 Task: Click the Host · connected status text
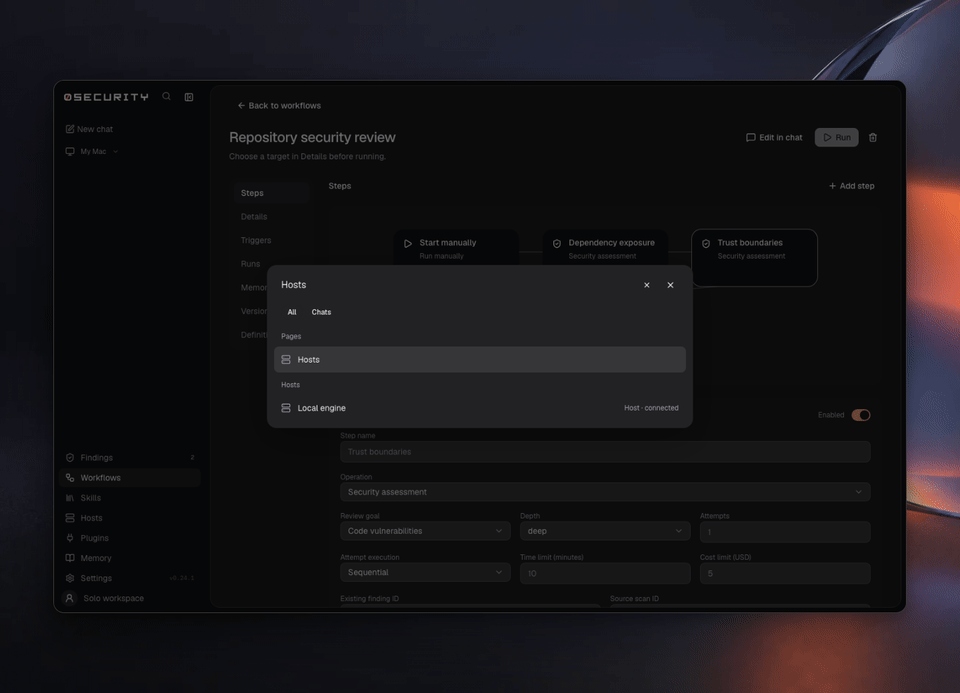coord(651,408)
